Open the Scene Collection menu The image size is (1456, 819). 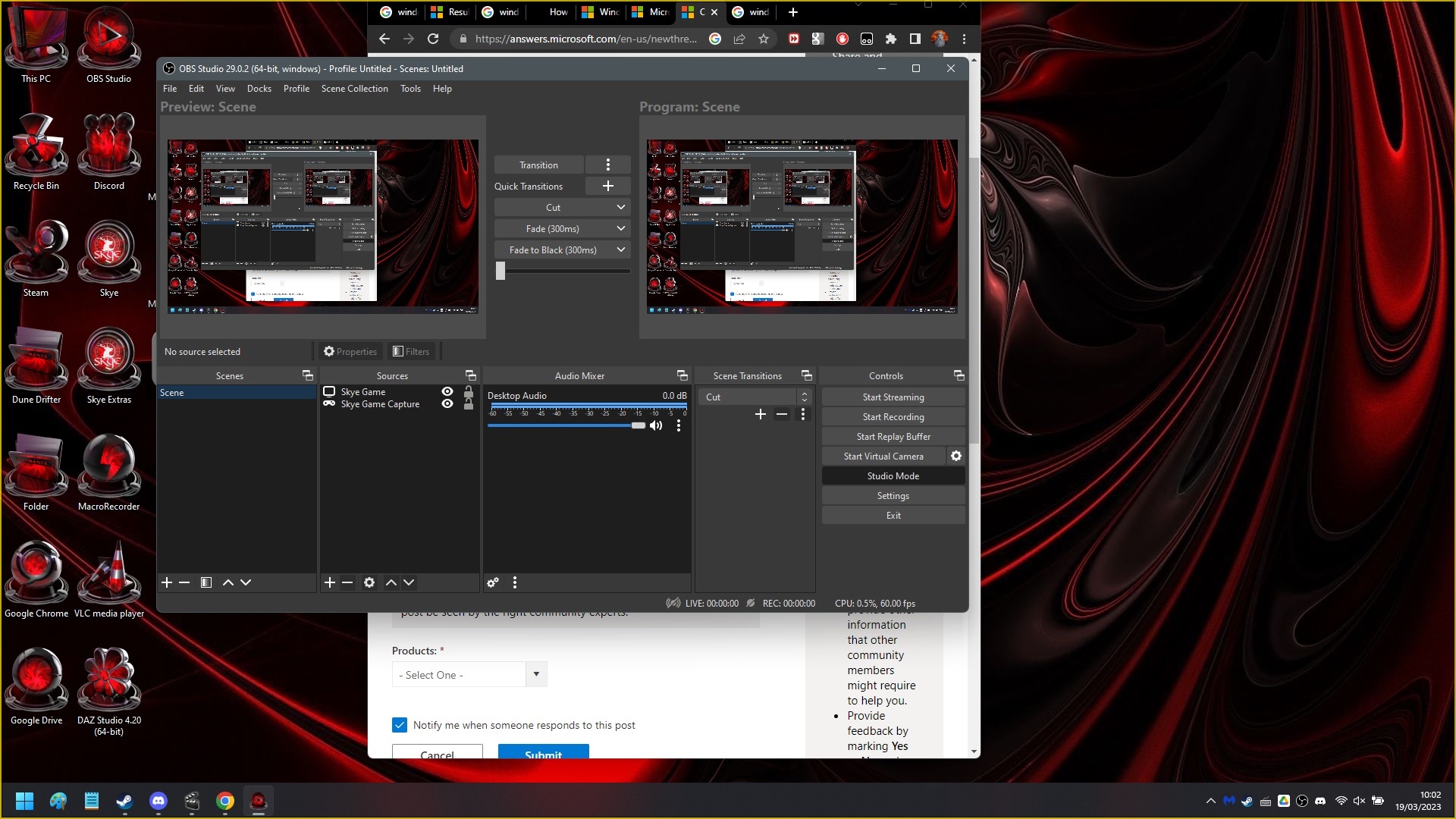[354, 89]
